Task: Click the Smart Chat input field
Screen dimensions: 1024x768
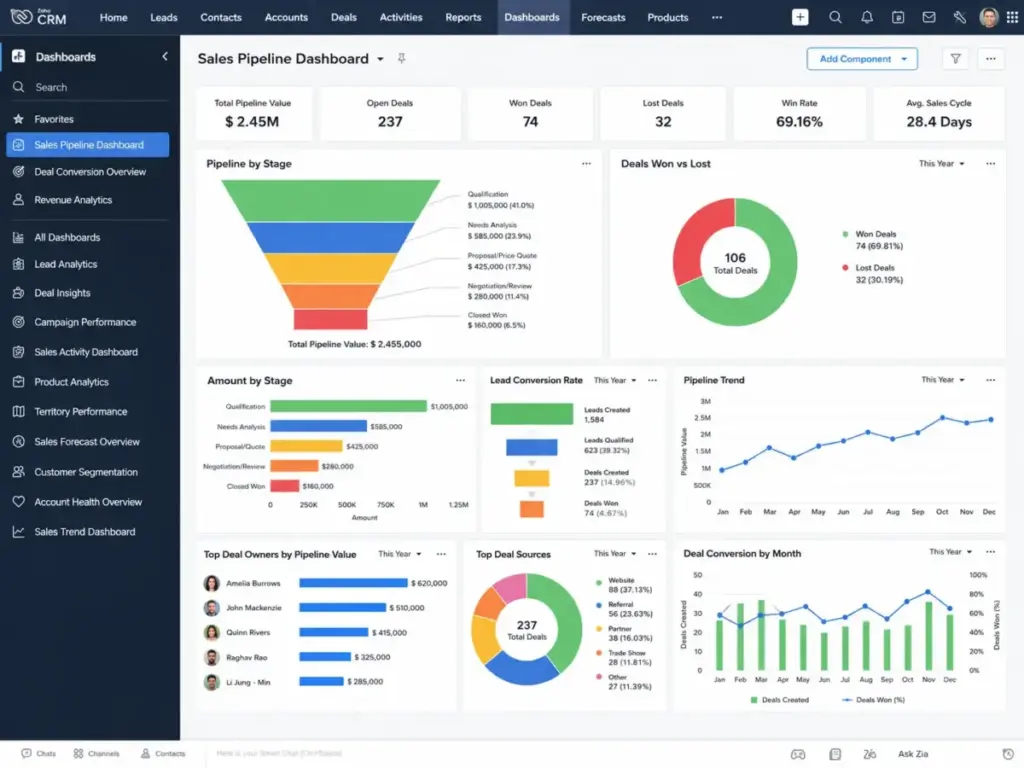Action: 280,754
